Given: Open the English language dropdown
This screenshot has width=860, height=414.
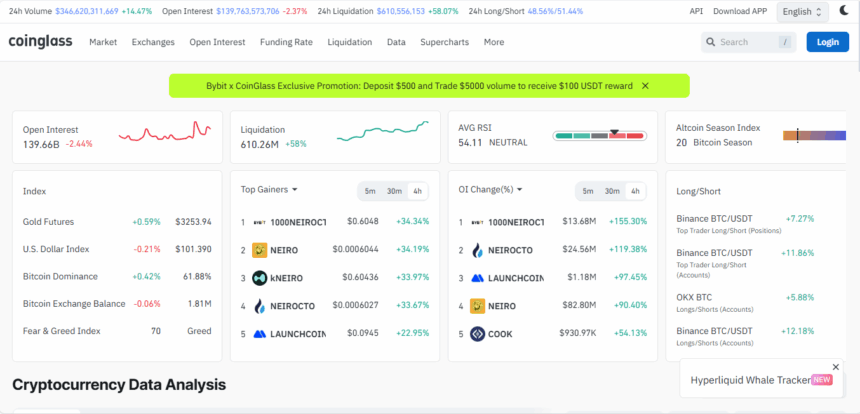Looking at the screenshot, I should tap(802, 12).
